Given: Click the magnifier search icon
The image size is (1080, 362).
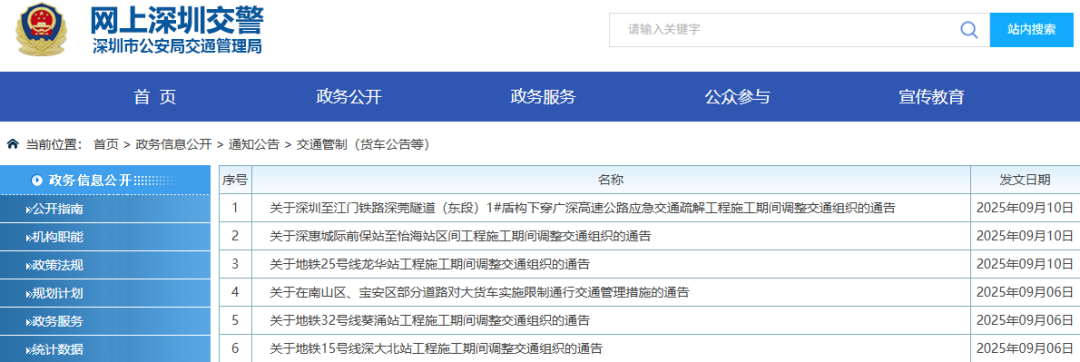Looking at the screenshot, I should 969,30.
